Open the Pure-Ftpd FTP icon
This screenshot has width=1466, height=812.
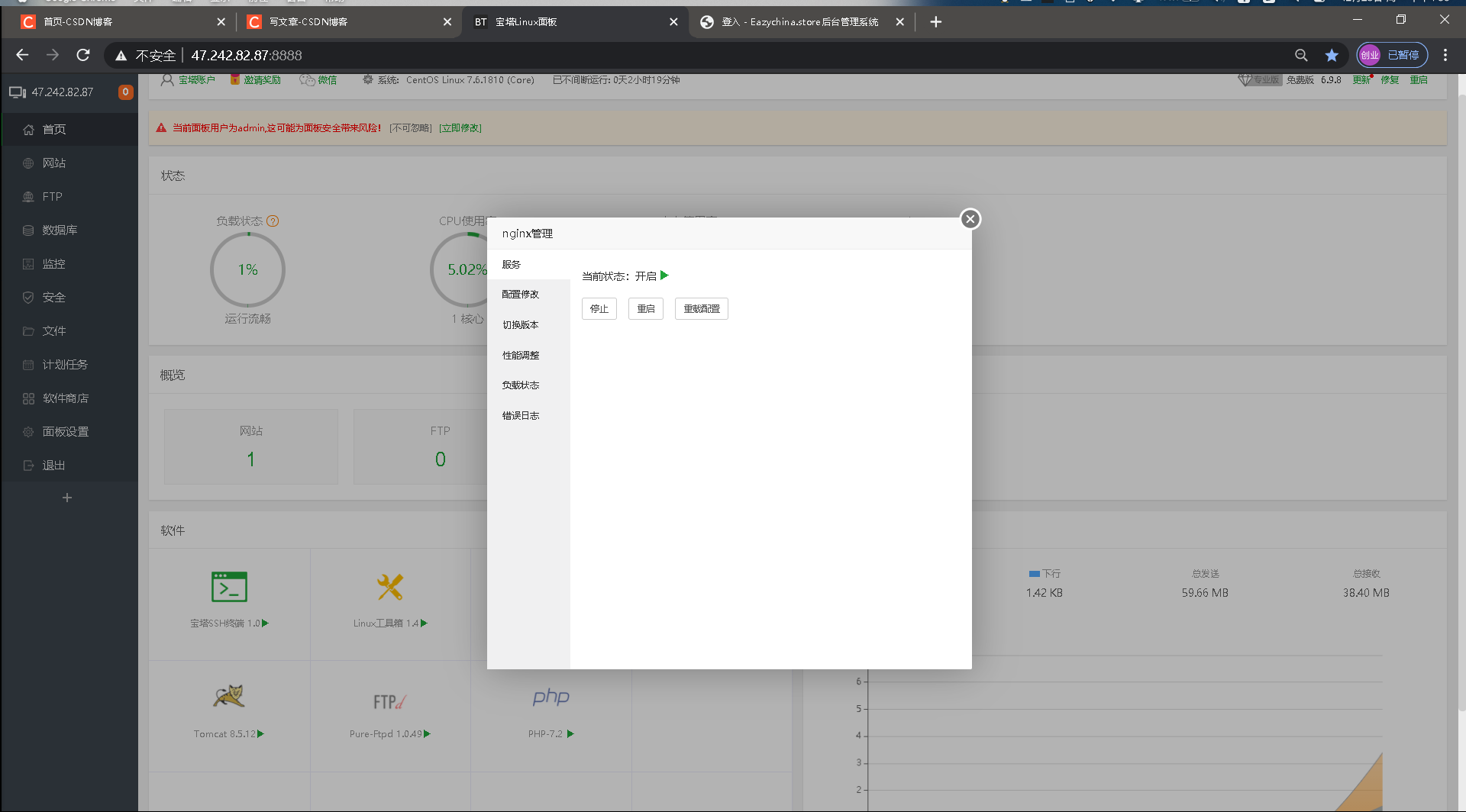coord(389,701)
